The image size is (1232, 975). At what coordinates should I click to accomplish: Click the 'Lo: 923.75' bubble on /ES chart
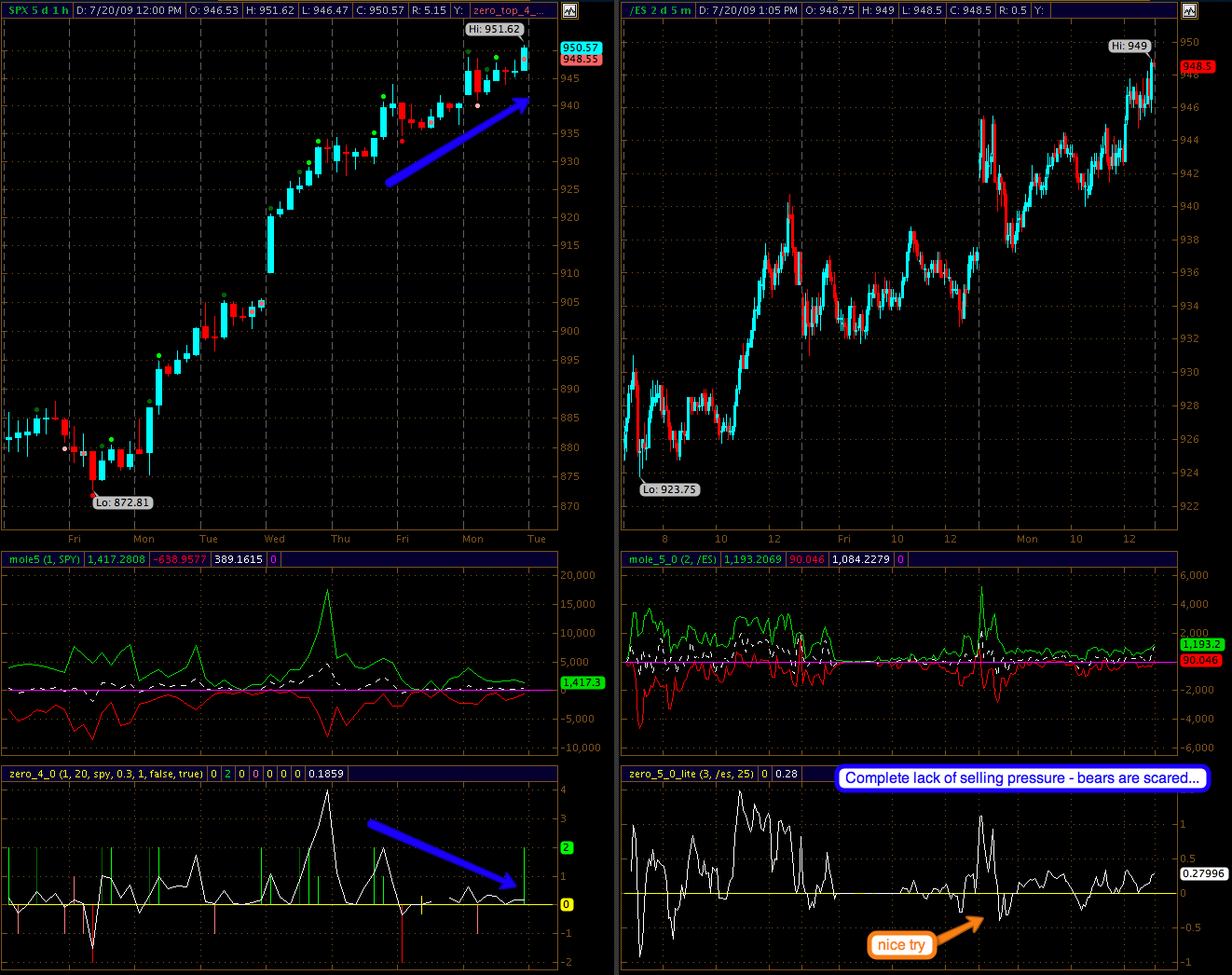pyautogui.click(x=669, y=489)
